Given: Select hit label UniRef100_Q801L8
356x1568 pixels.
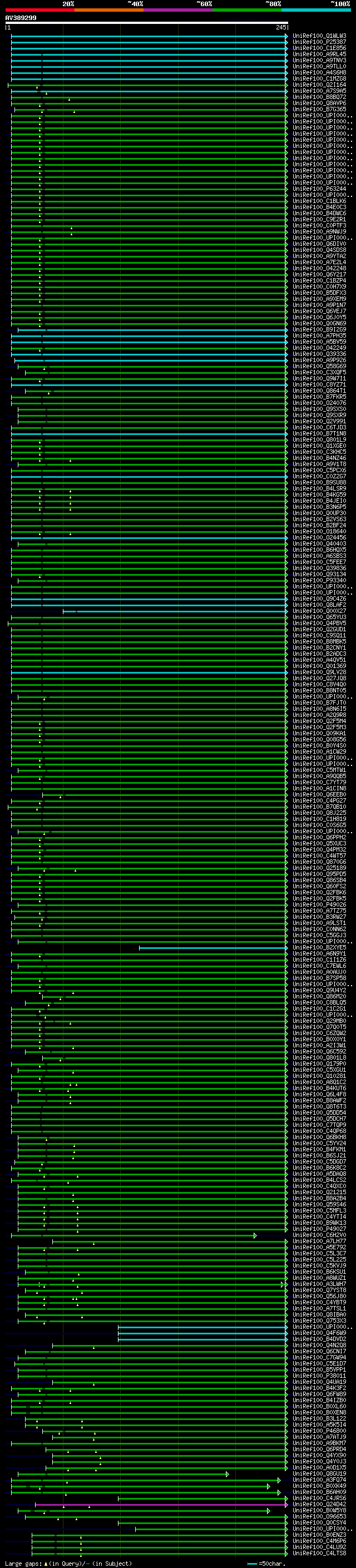Looking at the screenshot, I should [319, 1057].
